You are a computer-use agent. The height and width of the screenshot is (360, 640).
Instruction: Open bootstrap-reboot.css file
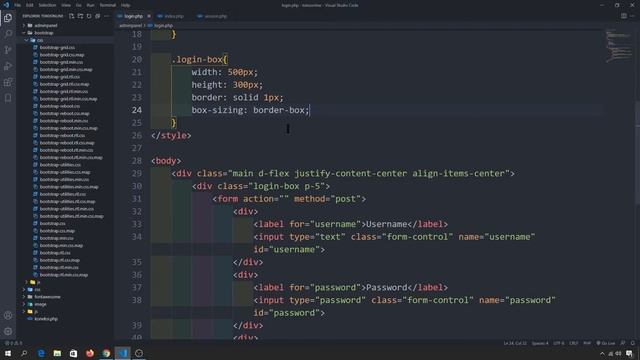(60, 106)
